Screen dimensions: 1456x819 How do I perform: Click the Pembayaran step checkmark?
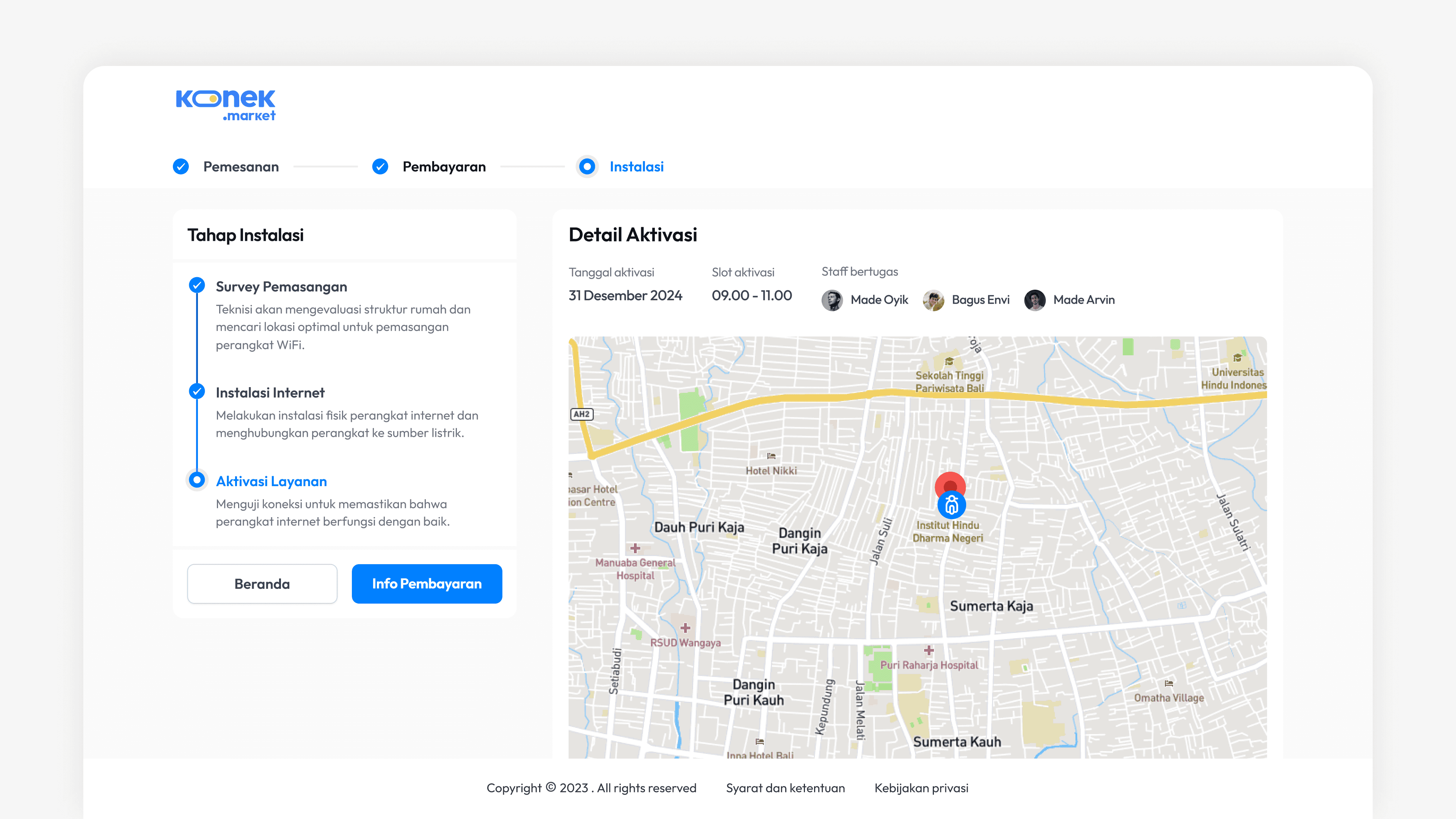(x=380, y=167)
